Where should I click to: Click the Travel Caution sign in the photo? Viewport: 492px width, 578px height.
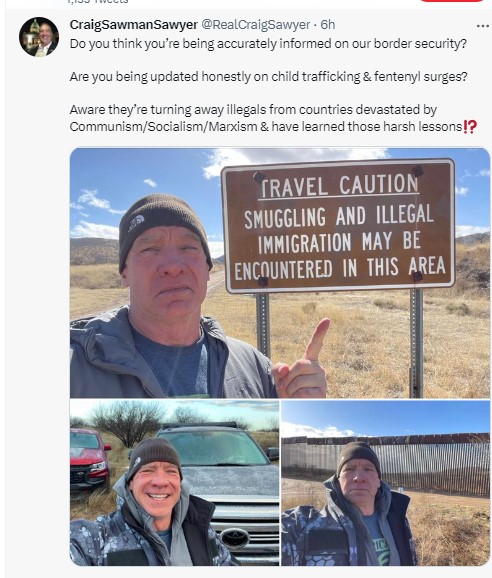click(x=338, y=226)
